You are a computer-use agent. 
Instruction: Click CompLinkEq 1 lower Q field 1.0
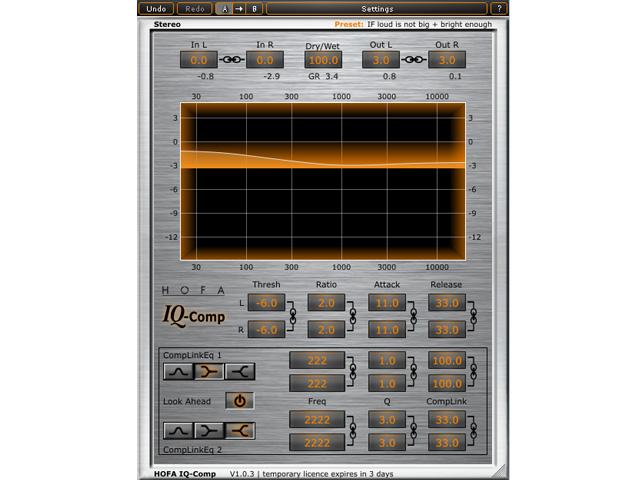tap(387, 384)
